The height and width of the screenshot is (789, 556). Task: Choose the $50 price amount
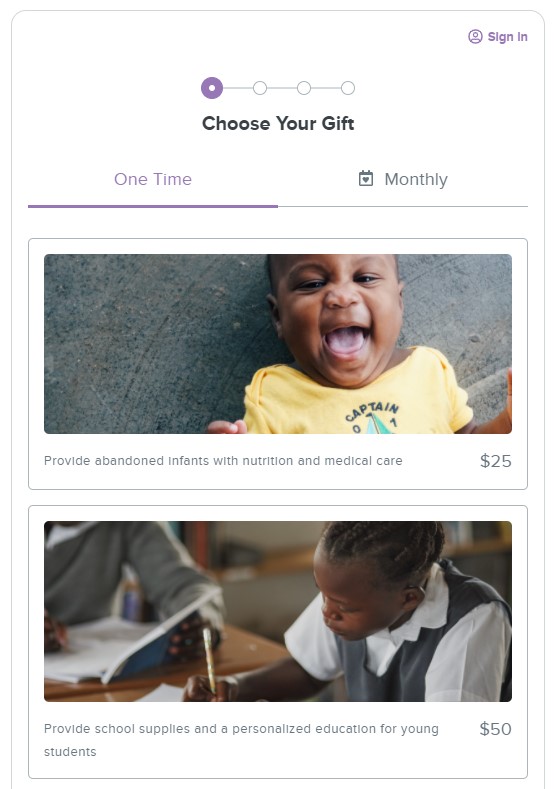click(x=496, y=729)
